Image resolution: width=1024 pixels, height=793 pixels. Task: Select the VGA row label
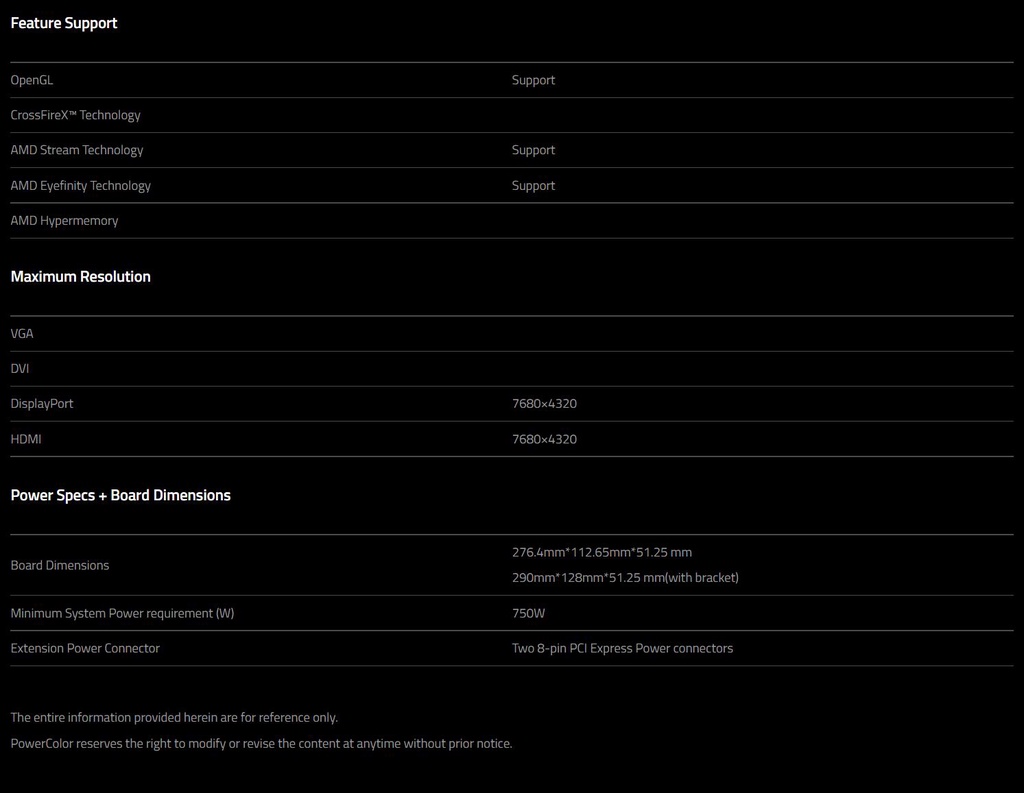[x=22, y=333]
